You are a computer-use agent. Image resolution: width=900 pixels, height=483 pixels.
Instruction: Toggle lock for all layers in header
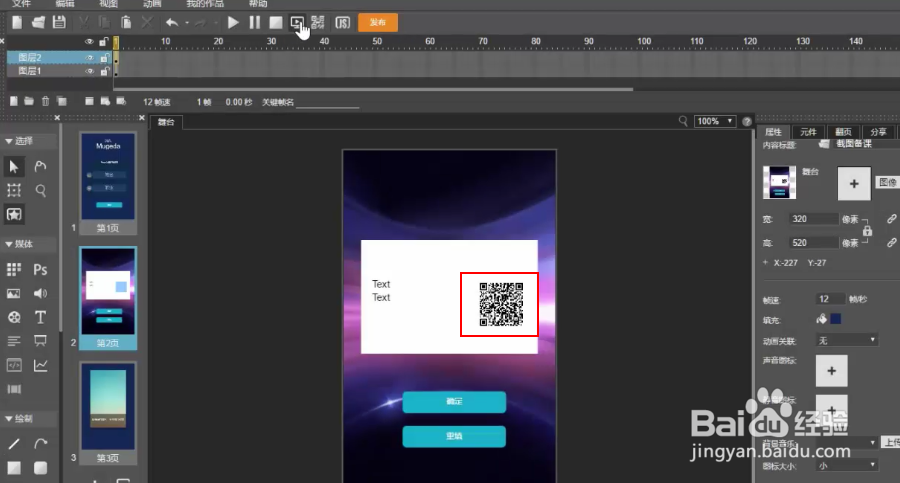104,41
